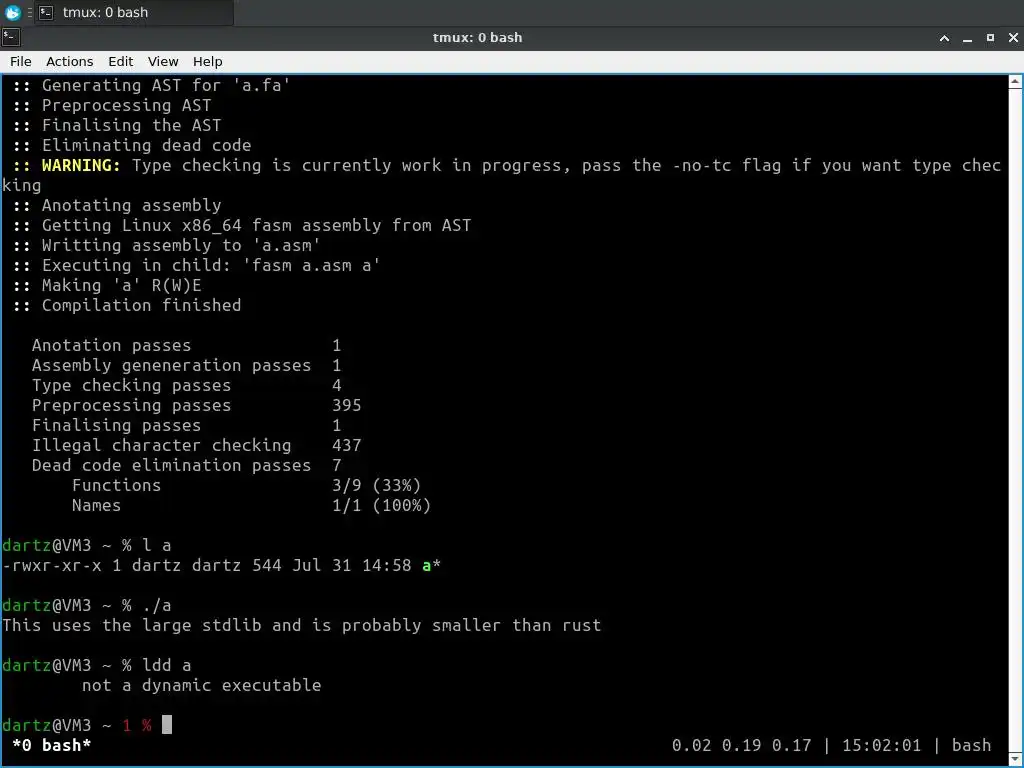The height and width of the screenshot is (768, 1024).
Task: Click the 'Assembly geneneration passes' row
Action: pos(186,365)
